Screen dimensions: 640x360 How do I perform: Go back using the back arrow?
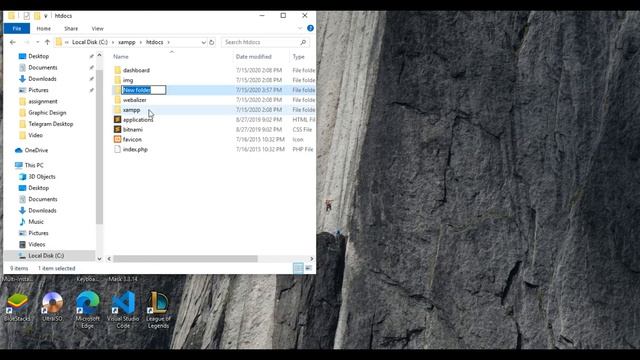[x=13, y=42]
